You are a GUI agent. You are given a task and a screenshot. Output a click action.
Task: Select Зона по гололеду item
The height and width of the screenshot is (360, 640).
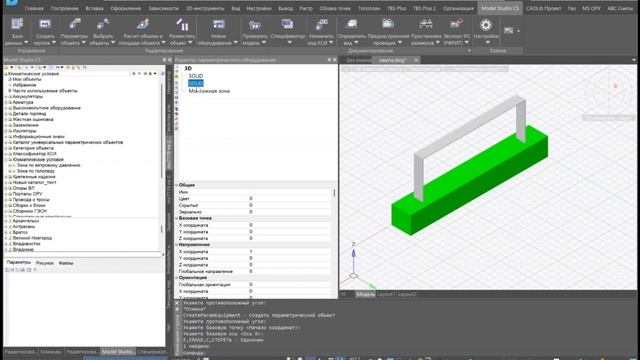tap(36, 171)
